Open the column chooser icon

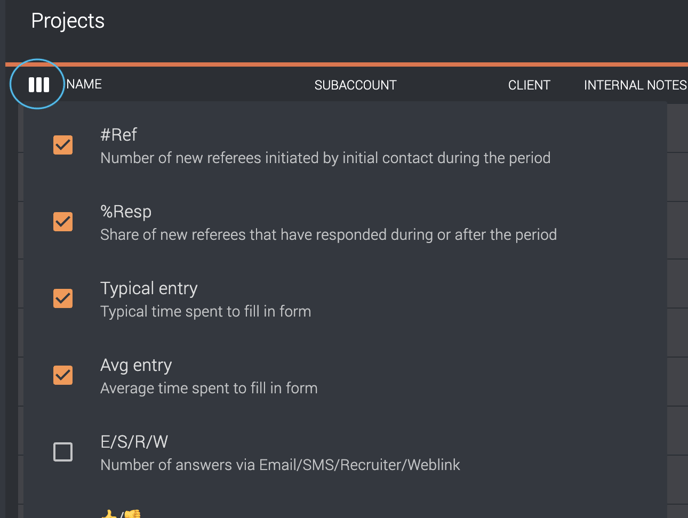point(39,85)
